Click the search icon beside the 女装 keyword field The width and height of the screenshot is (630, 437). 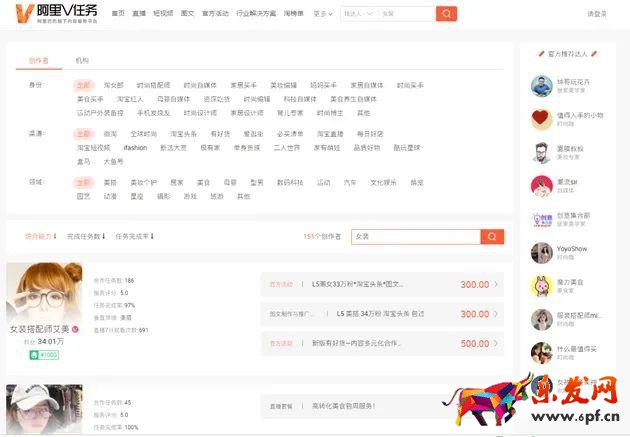pos(492,237)
